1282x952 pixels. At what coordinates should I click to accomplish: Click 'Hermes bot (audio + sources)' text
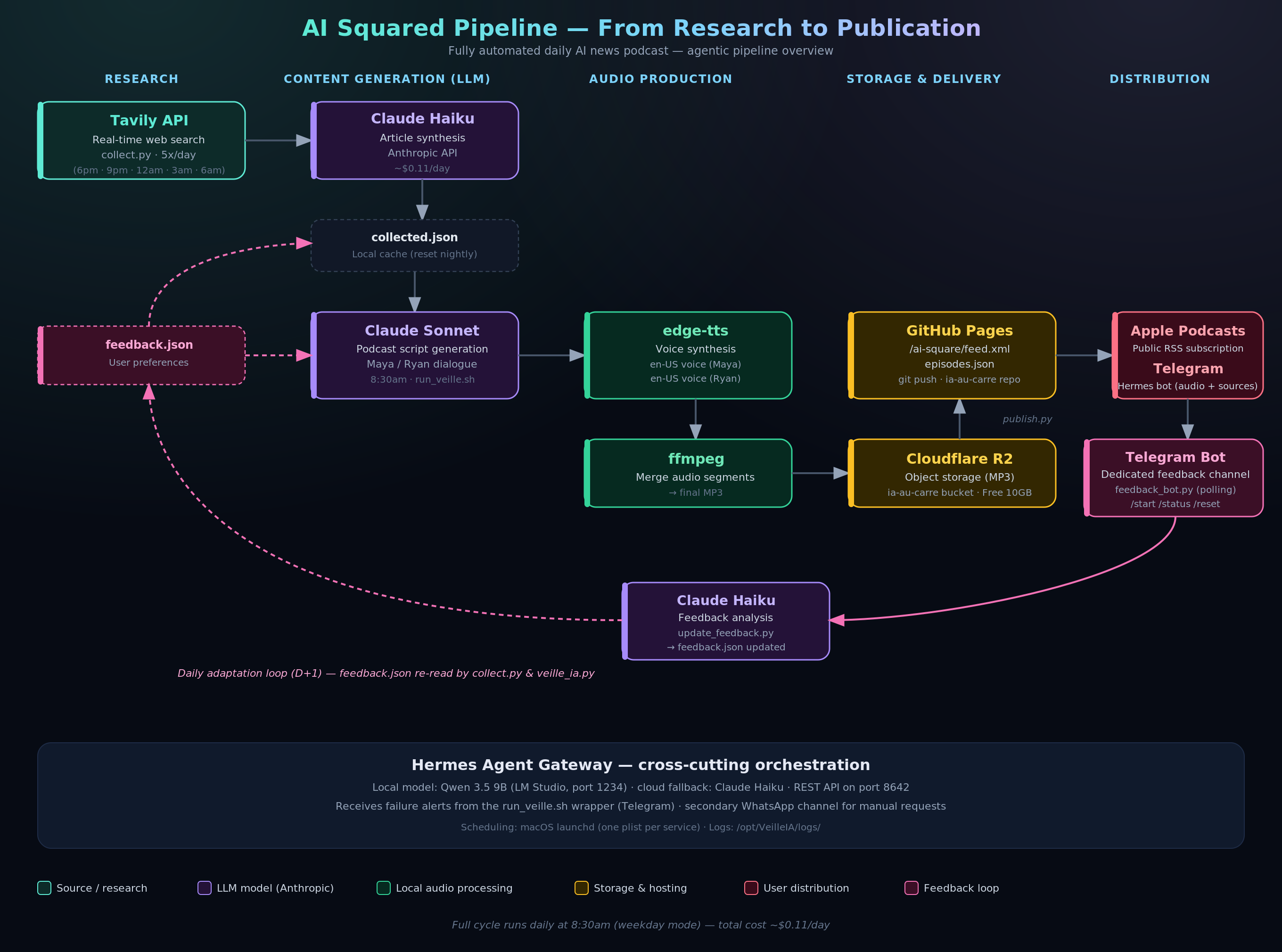(x=1188, y=386)
